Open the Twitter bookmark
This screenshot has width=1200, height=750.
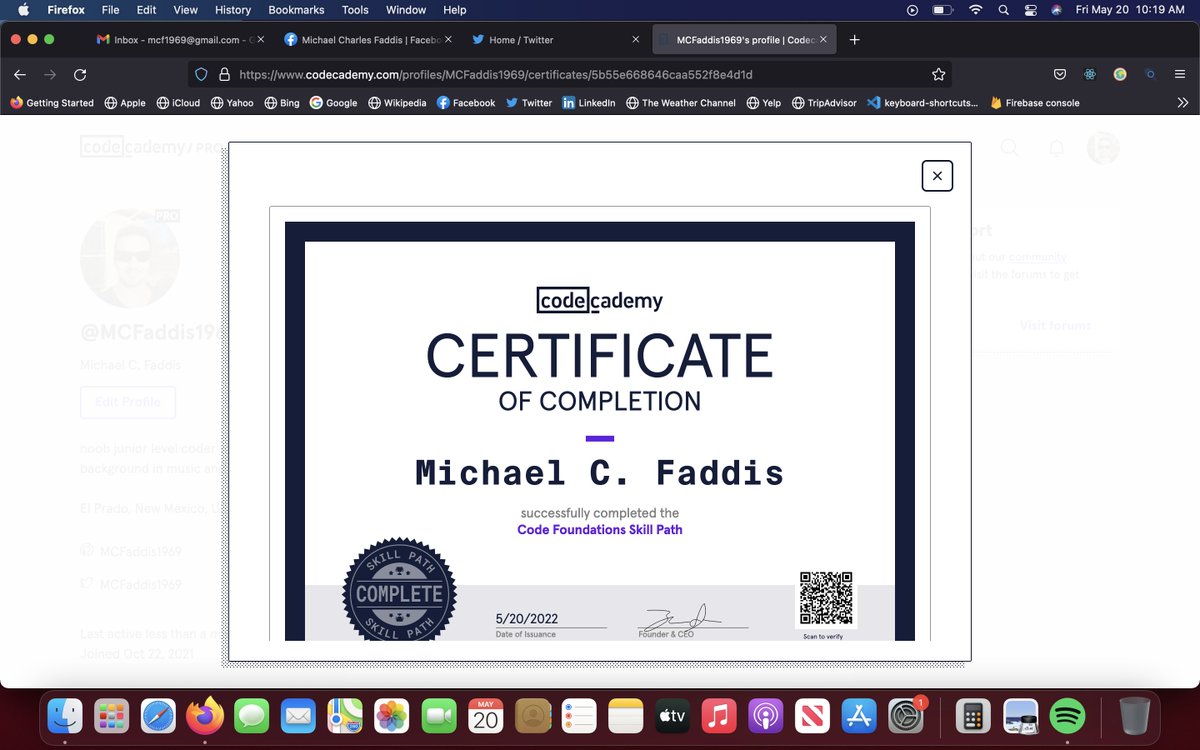pyautogui.click(x=529, y=102)
